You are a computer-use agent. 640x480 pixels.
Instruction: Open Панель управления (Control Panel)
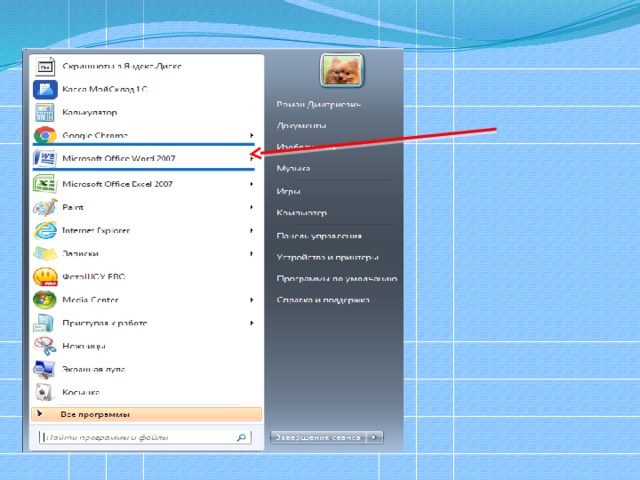click(x=319, y=235)
